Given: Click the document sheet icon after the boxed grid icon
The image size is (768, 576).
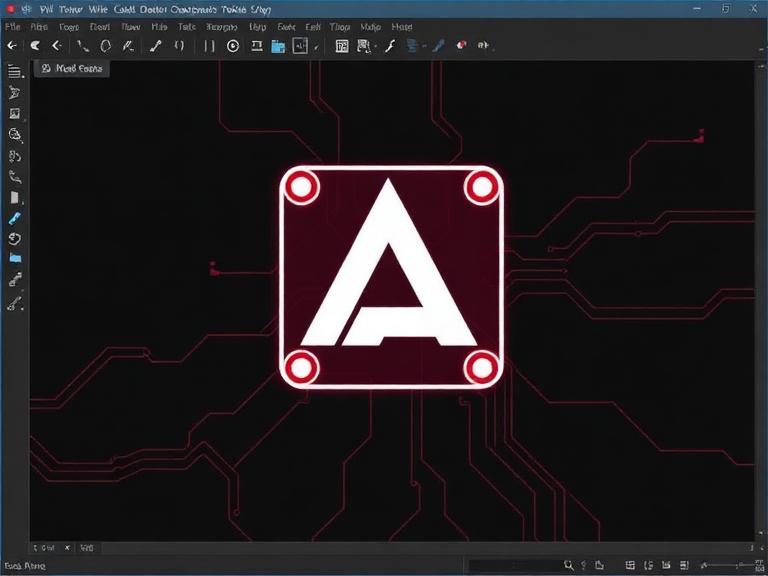Looking at the screenshot, I should coord(363,46).
